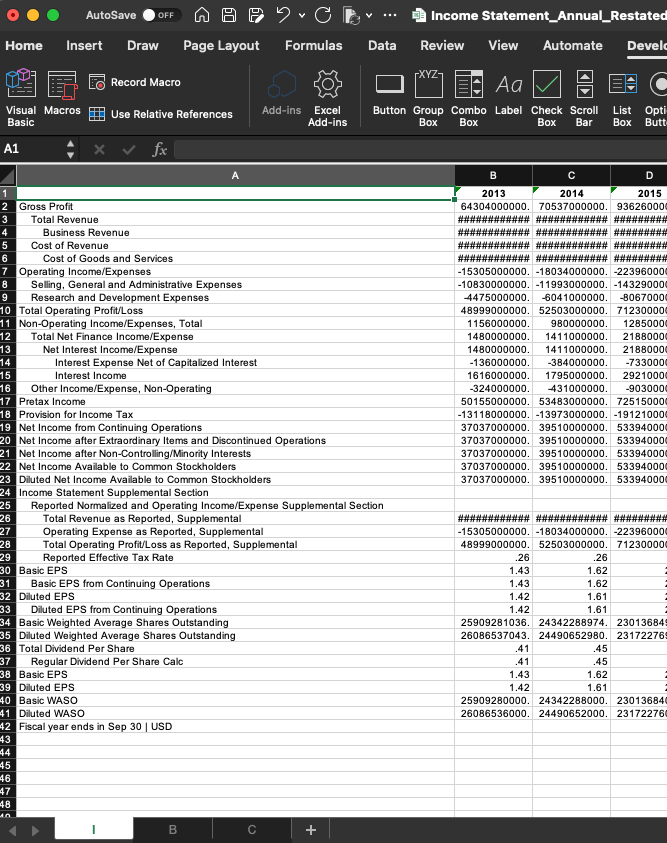667x843 pixels.
Task: Click Research and Development Expenses cell
Action: [235, 297]
